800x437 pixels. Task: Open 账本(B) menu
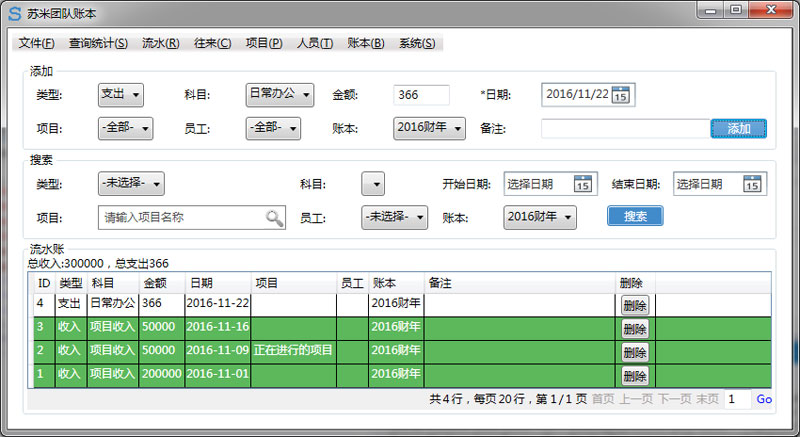(366, 43)
